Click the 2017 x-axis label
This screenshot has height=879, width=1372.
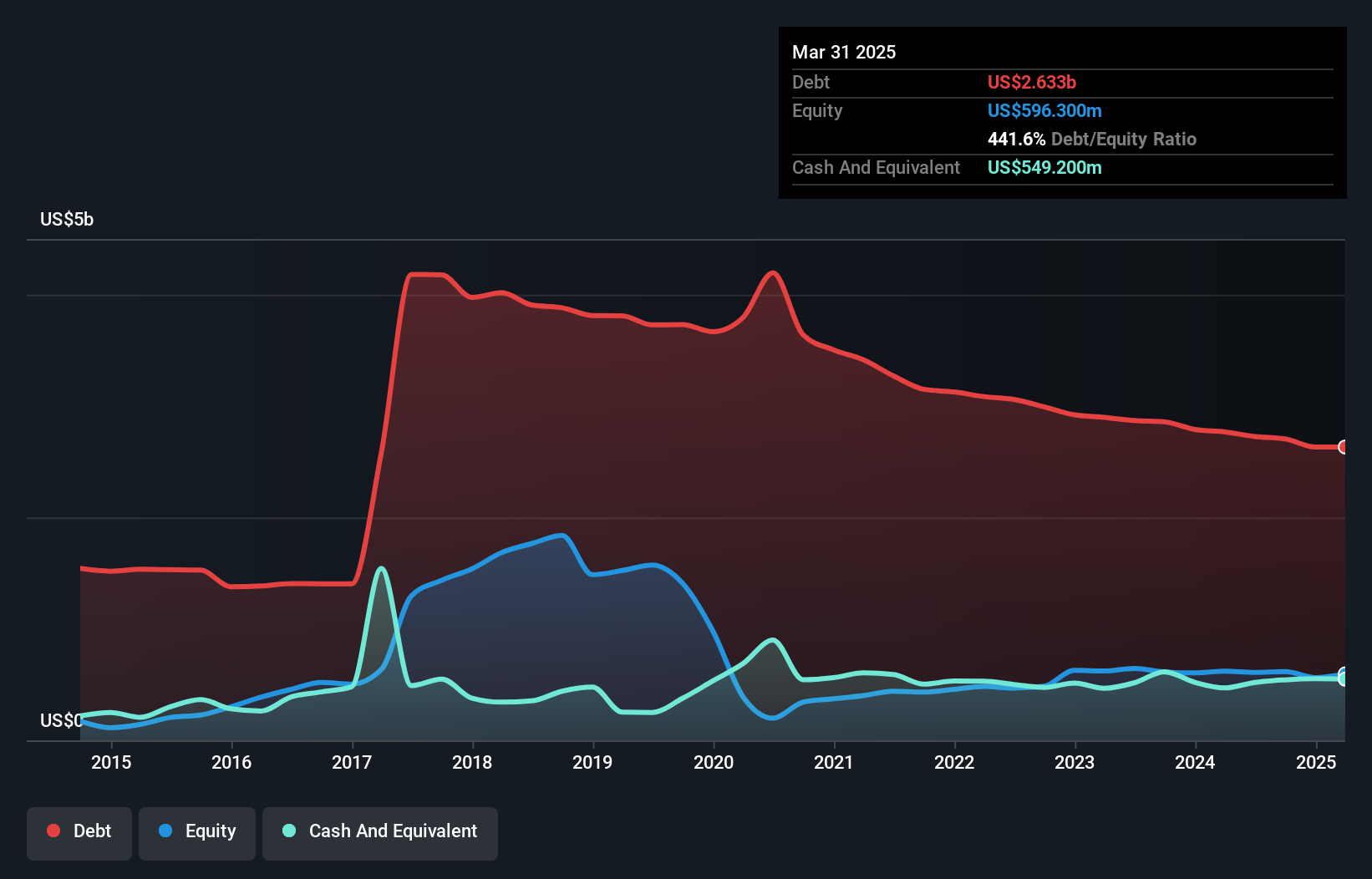tap(352, 762)
